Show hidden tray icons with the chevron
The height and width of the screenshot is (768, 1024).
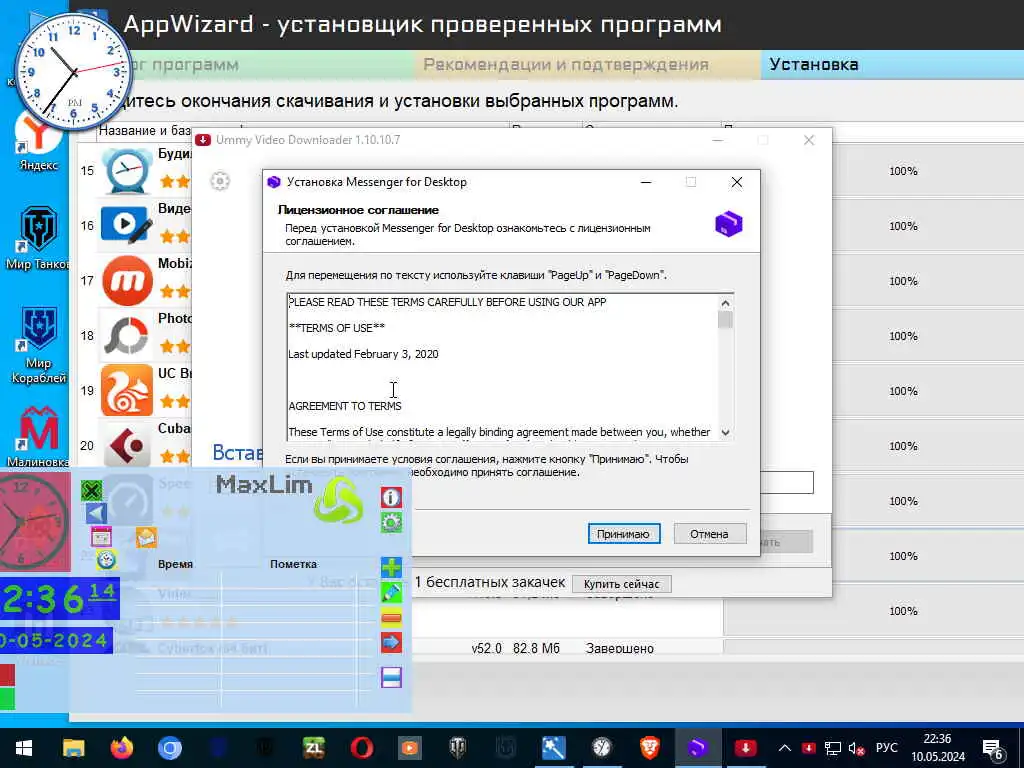coord(785,748)
